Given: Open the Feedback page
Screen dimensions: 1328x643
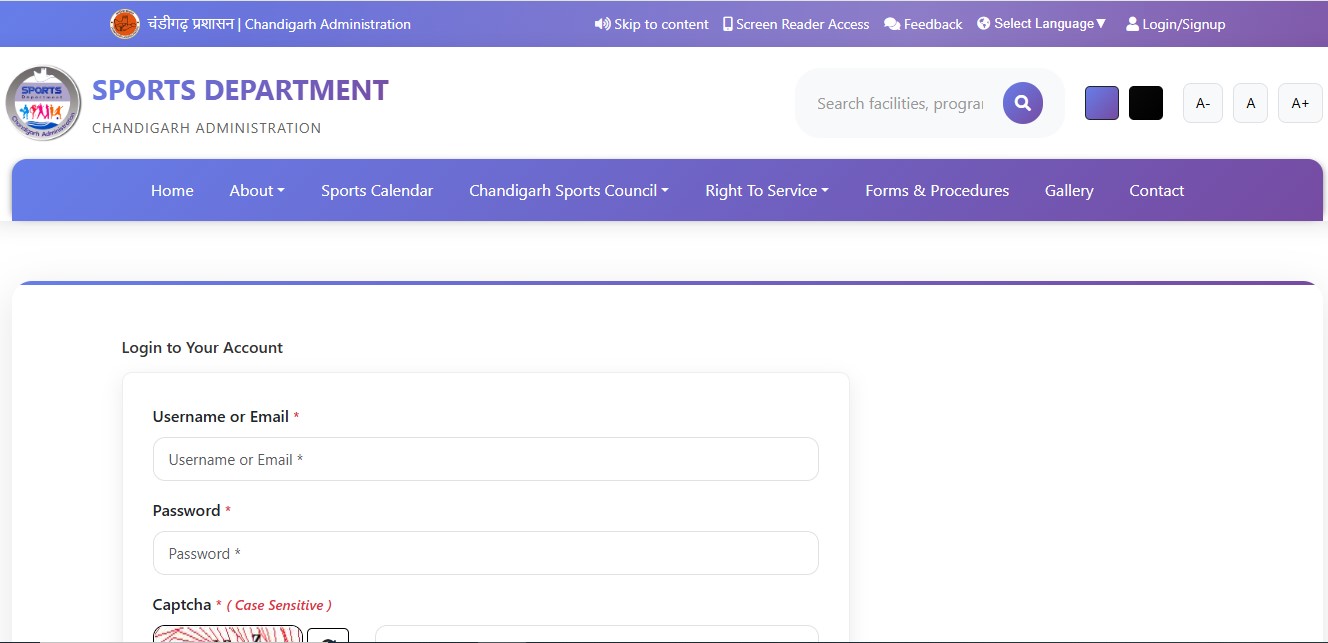Looking at the screenshot, I should (x=923, y=24).
